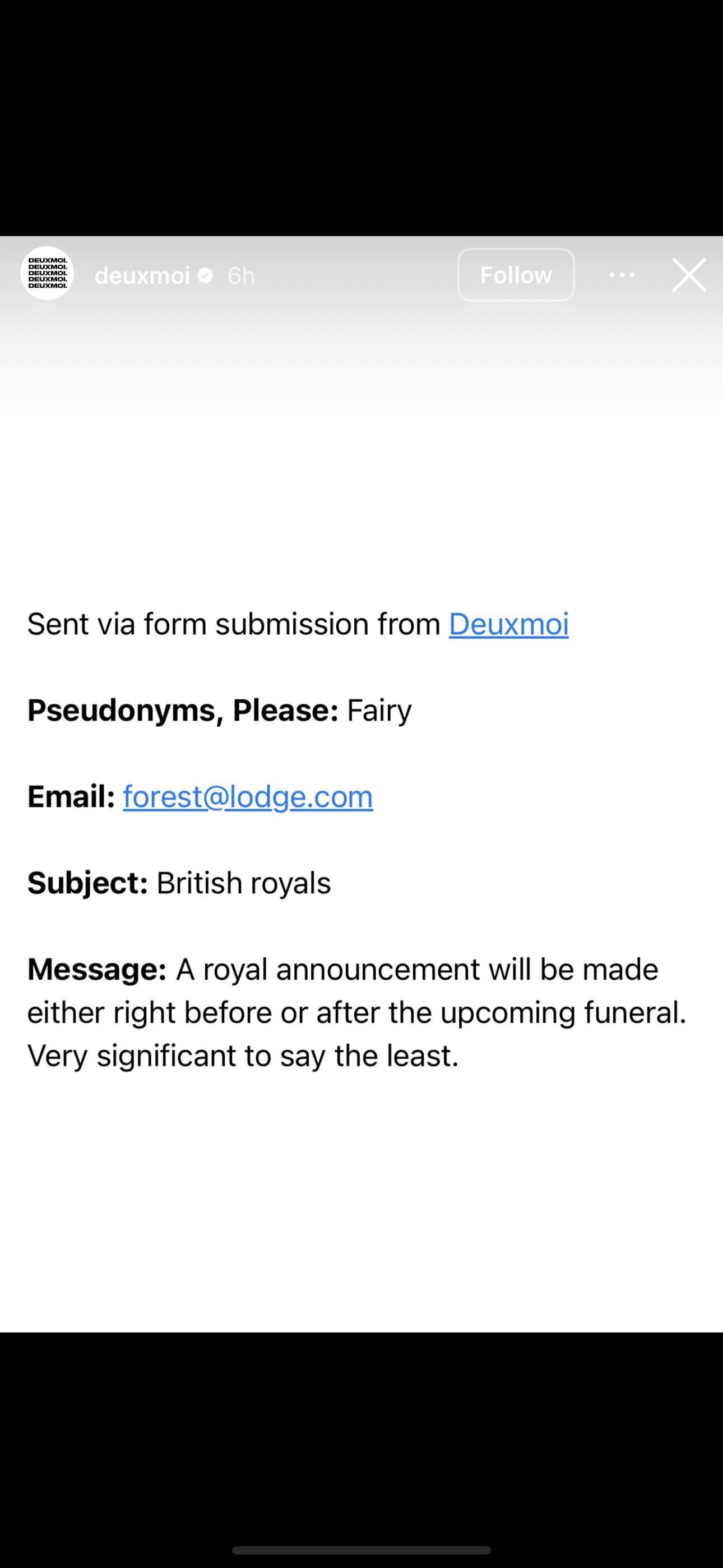Open the Deuxmoi profile avatar
723x1568 pixels.
(47, 273)
